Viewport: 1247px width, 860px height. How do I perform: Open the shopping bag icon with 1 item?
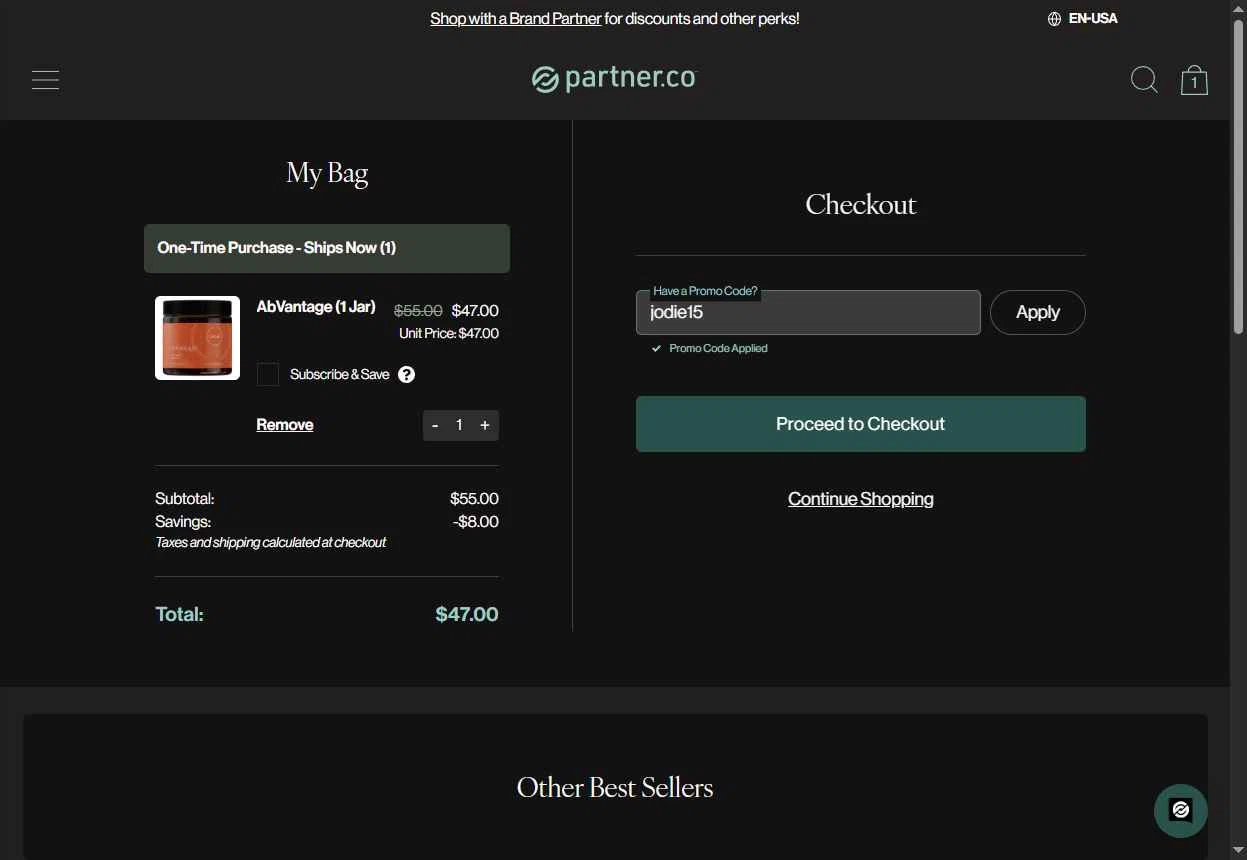[1194, 80]
